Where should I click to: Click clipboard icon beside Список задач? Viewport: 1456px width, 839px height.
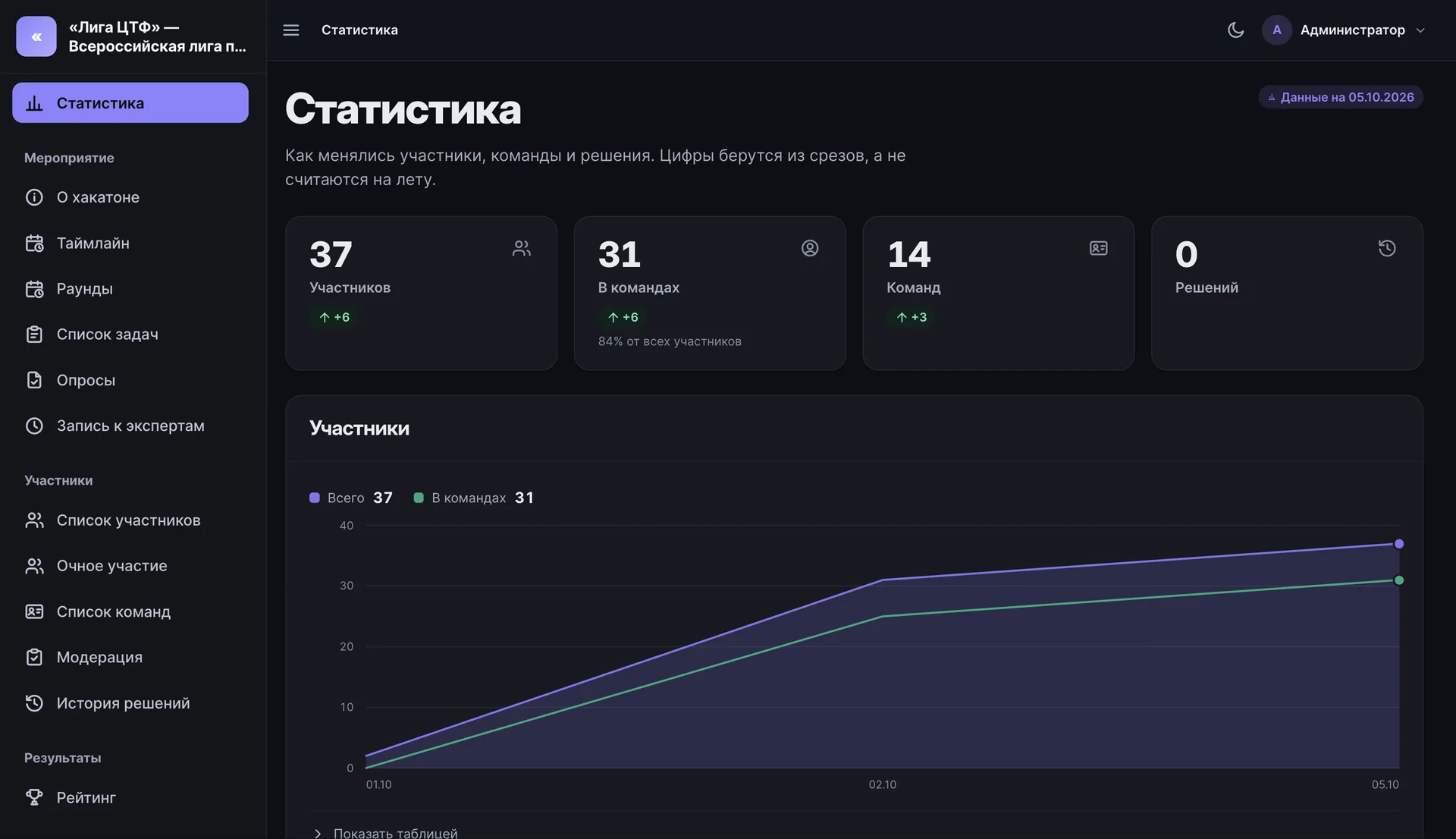click(x=34, y=334)
